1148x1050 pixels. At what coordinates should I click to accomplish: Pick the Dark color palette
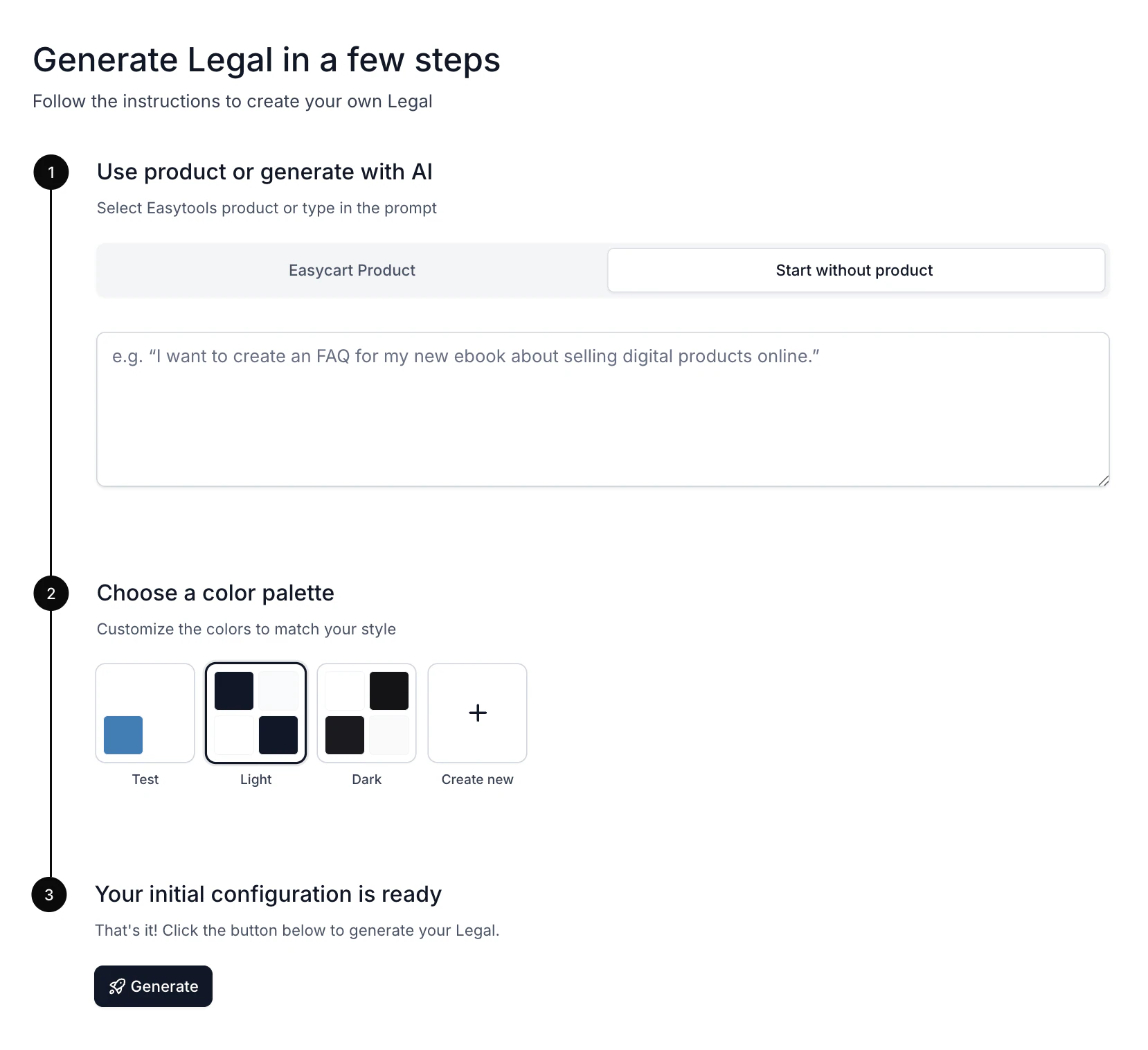pyautogui.click(x=367, y=713)
